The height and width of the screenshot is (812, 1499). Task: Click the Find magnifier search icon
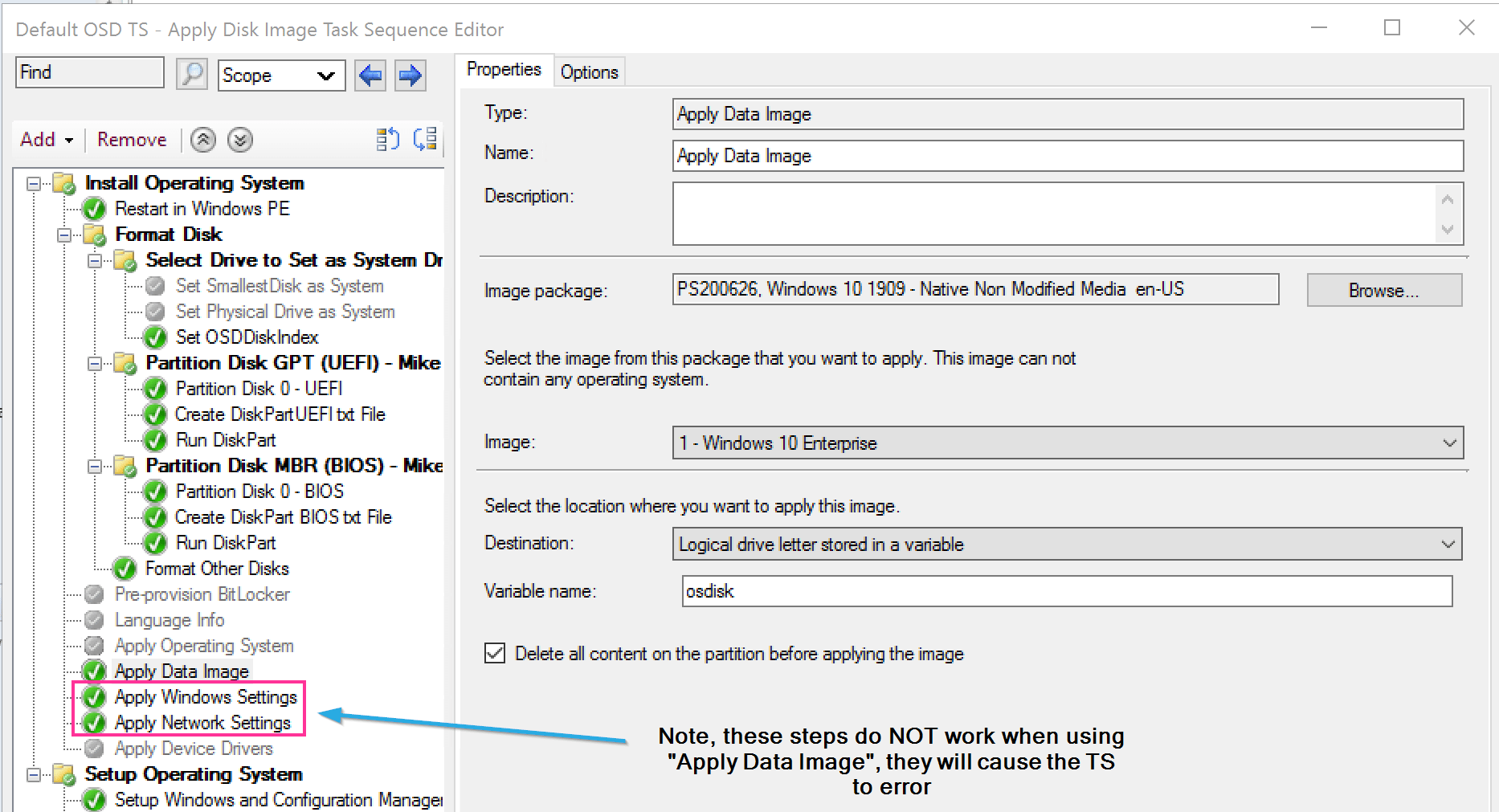click(x=192, y=72)
